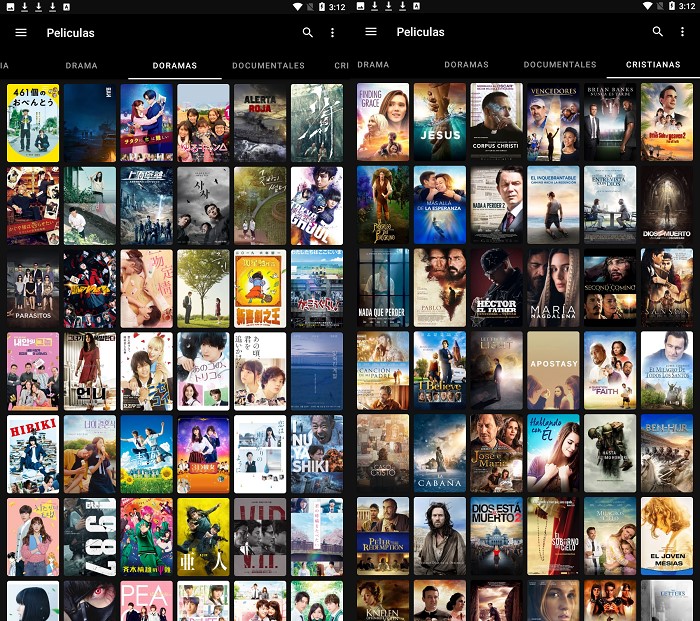Tap search icon in right Peliculas screen
Image resolution: width=700 pixels, height=621 pixels.
[x=658, y=32]
